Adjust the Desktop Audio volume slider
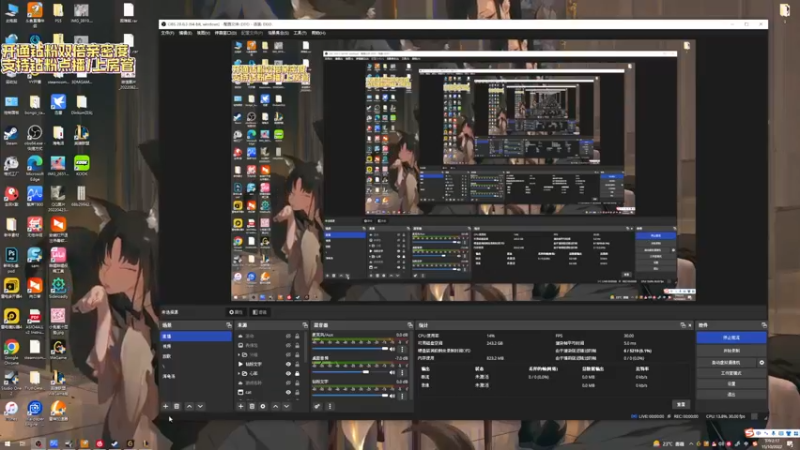The image size is (800, 450). pos(350,372)
